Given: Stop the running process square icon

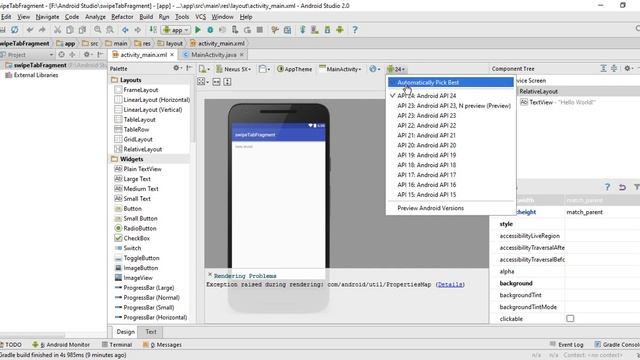Looking at the screenshot, I should point(260,30).
